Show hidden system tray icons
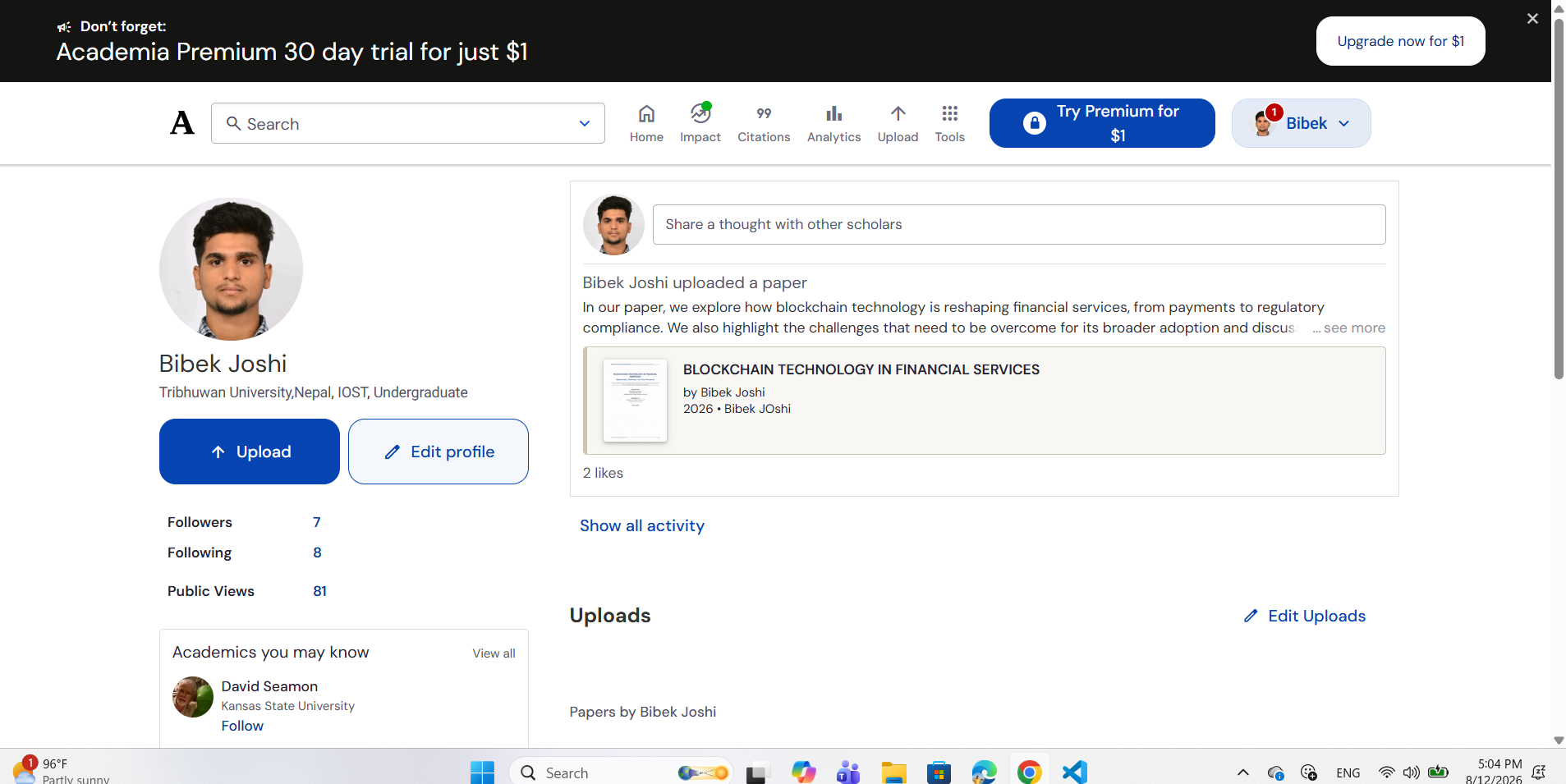Viewport: 1566px width, 784px height. (x=1243, y=773)
